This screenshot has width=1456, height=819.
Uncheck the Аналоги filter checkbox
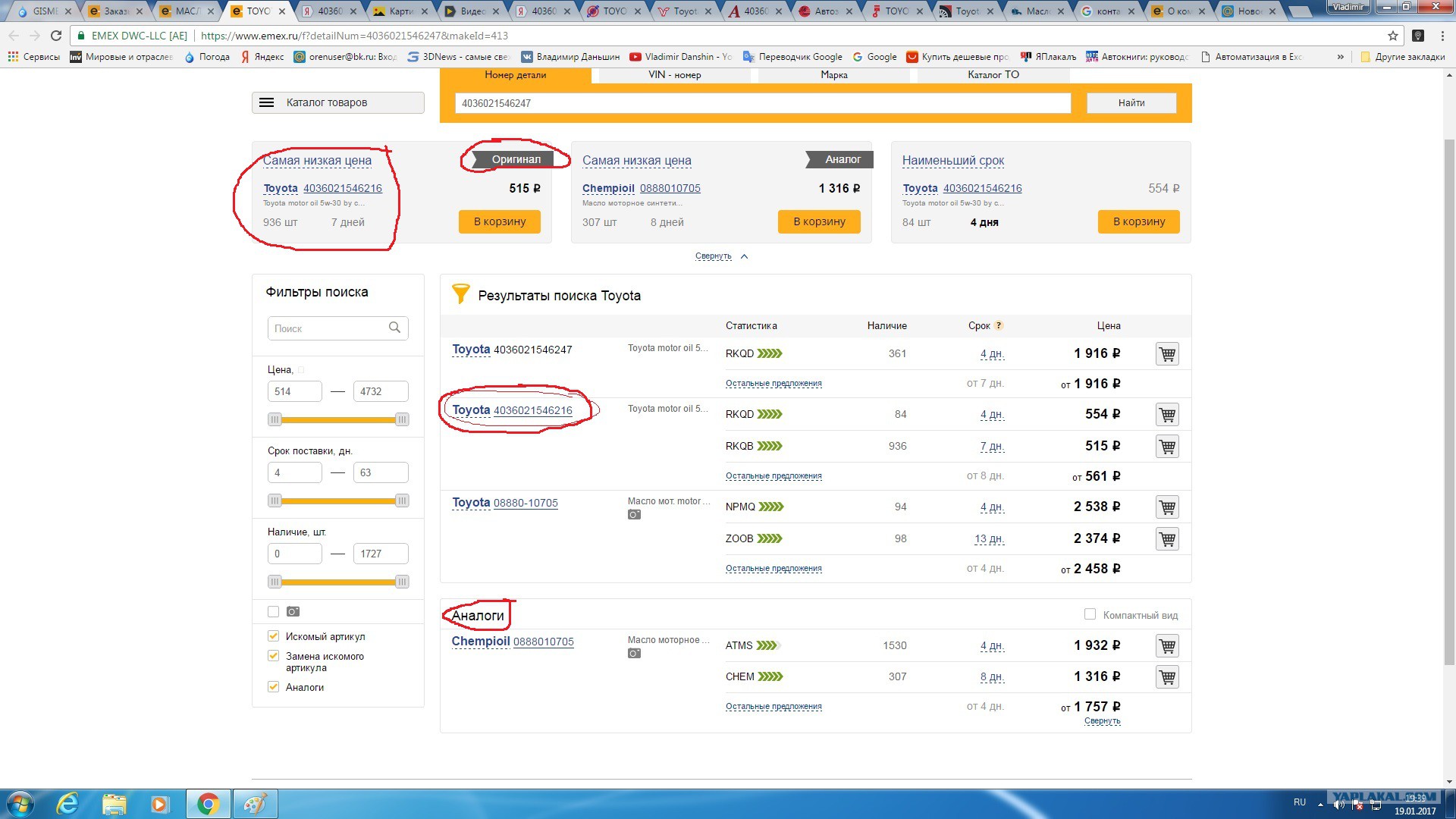pyautogui.click(x=273, y=687)
